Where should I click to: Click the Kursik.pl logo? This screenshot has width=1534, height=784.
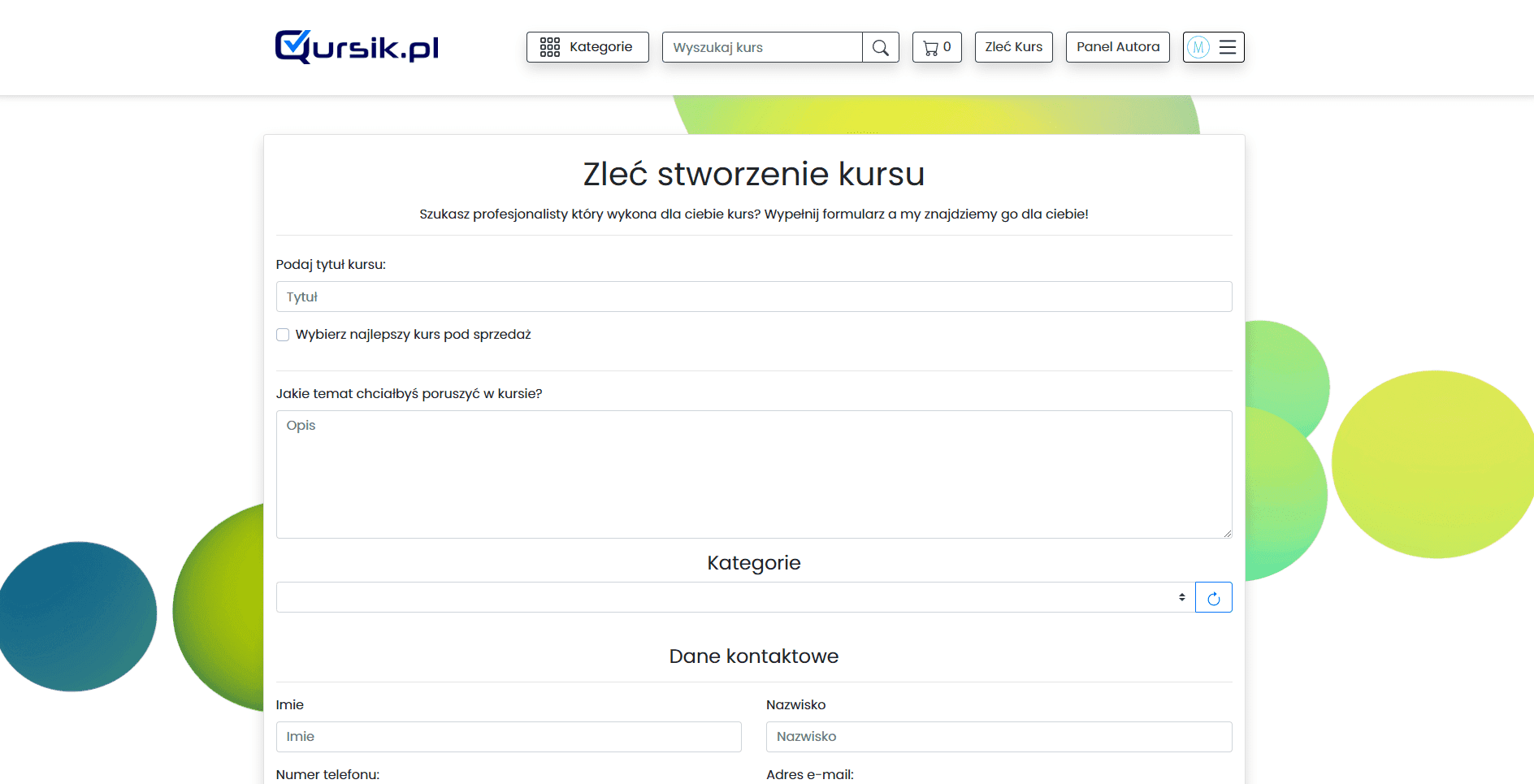[357, 47]
